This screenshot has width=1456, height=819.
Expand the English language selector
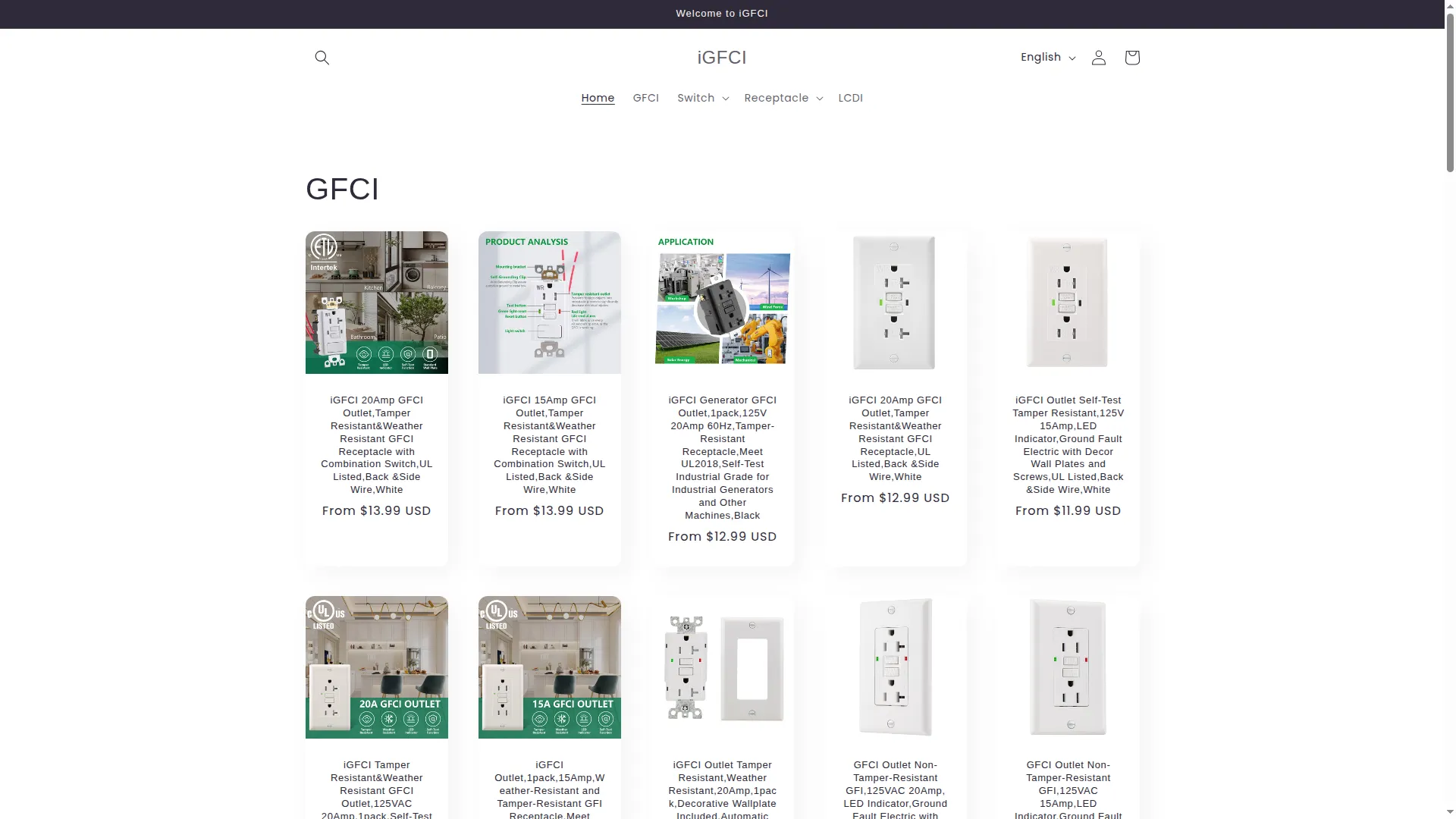(1047, 58)
